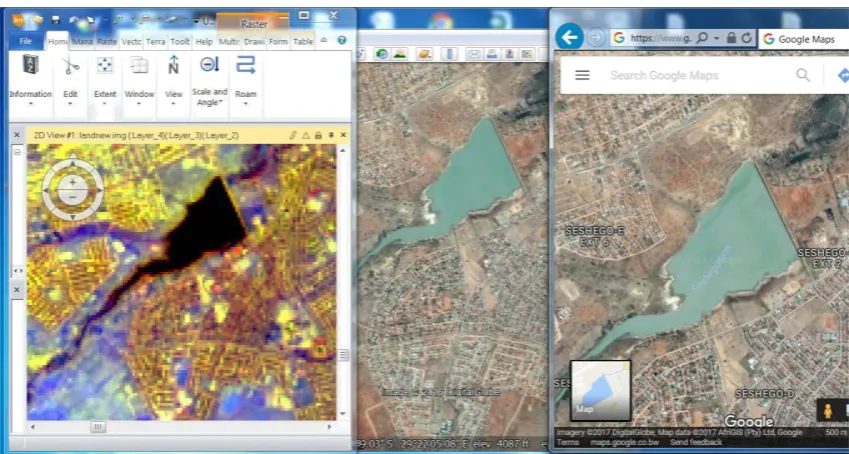
Task: Toggle the link-views paperclip icon
Action: 293,135
